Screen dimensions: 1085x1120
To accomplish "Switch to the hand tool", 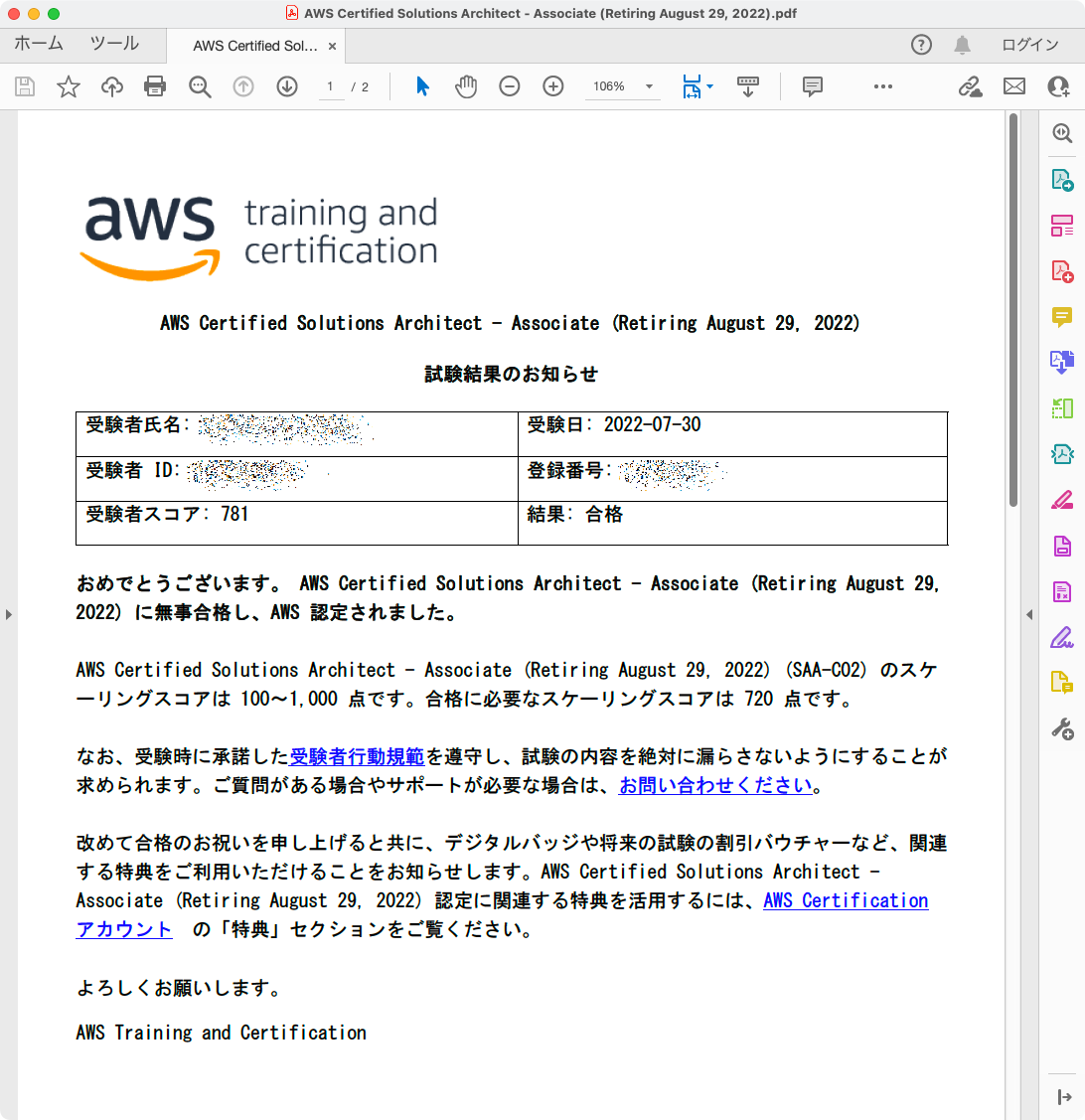I will (465, 87).
